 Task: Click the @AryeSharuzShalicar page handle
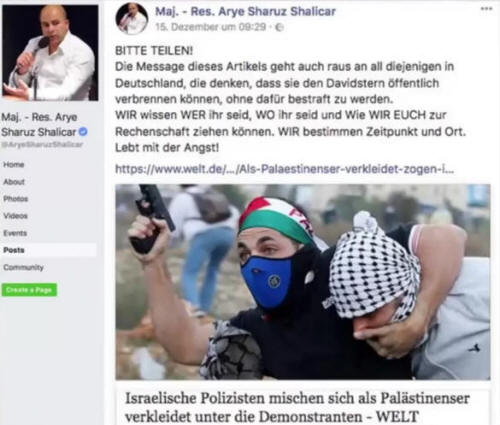[x=42, y=145]
